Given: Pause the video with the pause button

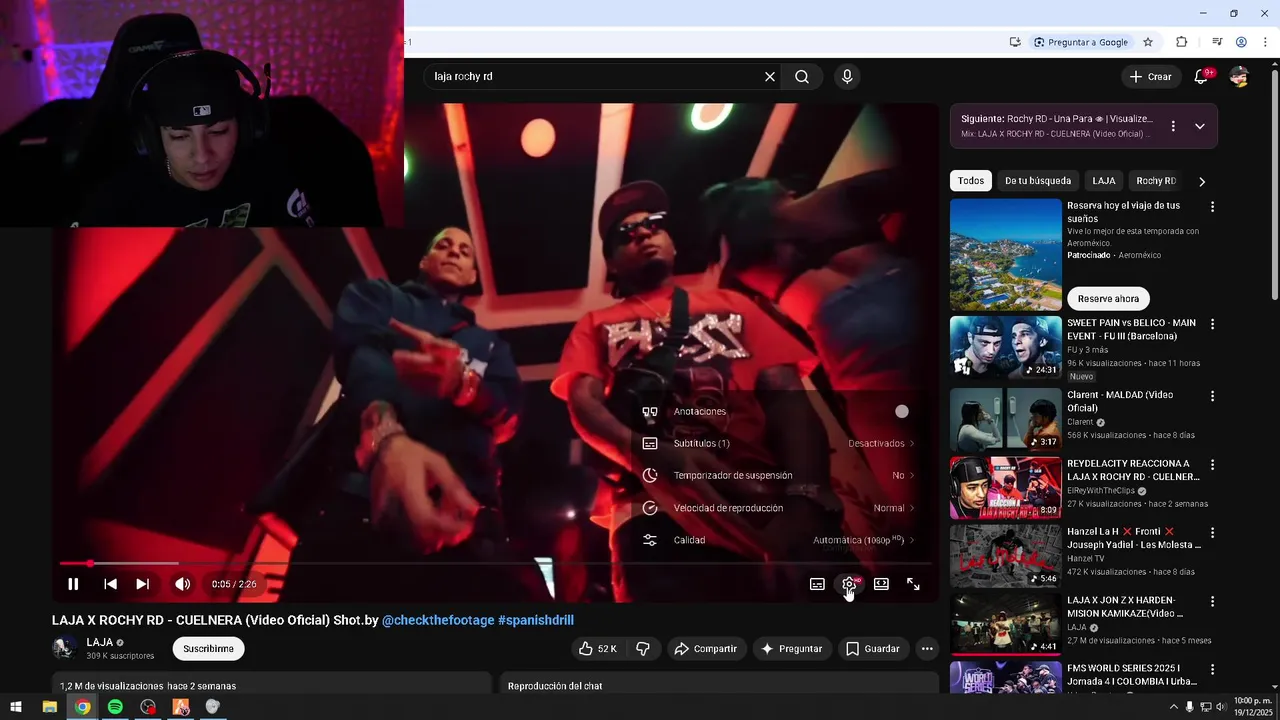Looking at the screenshot, I should tap(73, 584).
